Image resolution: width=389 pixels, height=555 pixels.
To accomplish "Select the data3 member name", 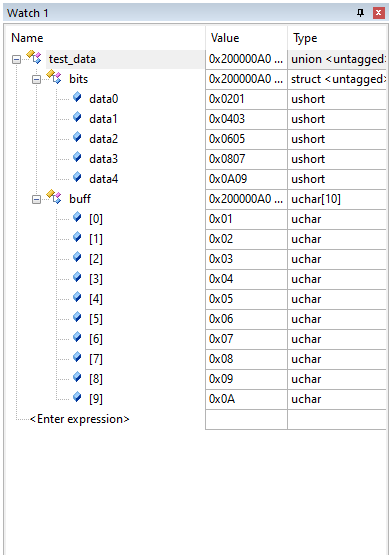I will 104,159.
